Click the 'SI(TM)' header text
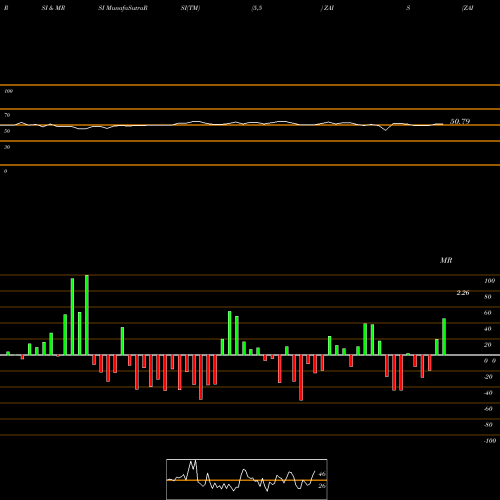The width and height of the screenshot is (500, 500). click(x=190, y=8)
